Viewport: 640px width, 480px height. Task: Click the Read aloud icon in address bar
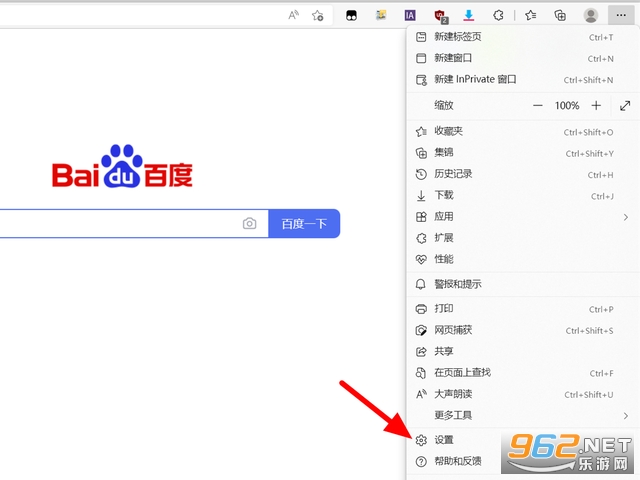tap(293, 16)
